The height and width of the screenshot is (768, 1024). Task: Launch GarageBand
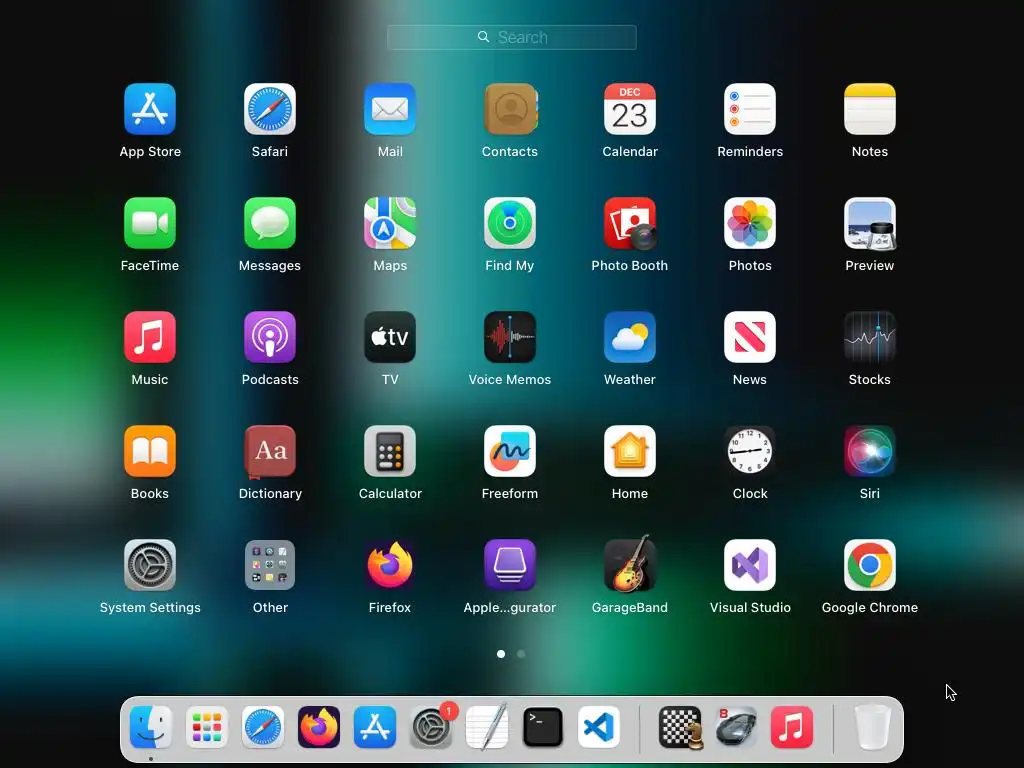630,564
